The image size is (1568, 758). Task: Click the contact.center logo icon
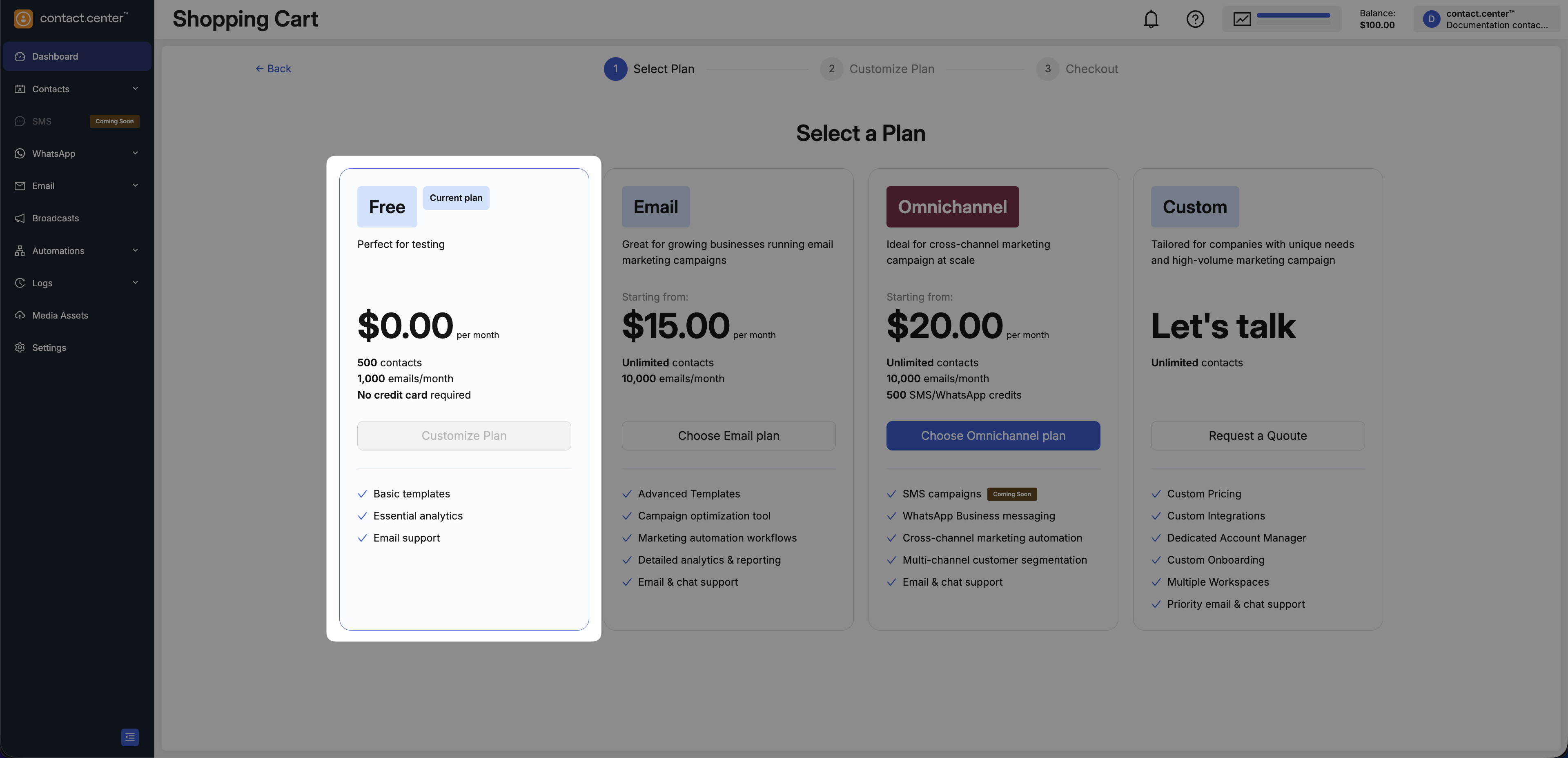23,19
